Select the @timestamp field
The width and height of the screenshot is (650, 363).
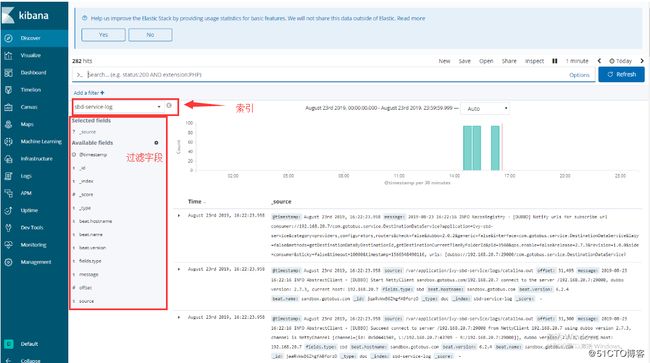tap(93, 155)
